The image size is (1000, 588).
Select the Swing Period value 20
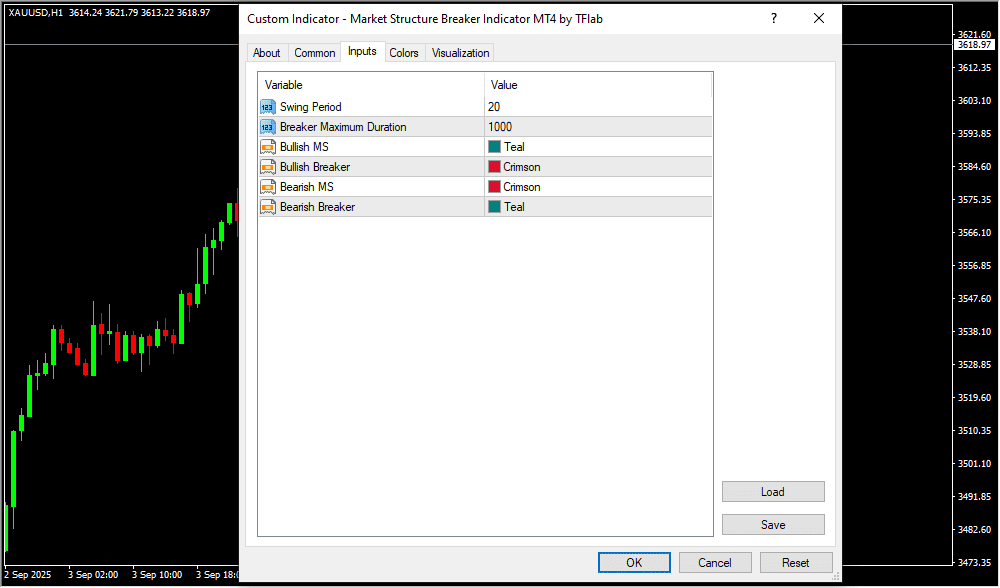[x=495, y=107]
